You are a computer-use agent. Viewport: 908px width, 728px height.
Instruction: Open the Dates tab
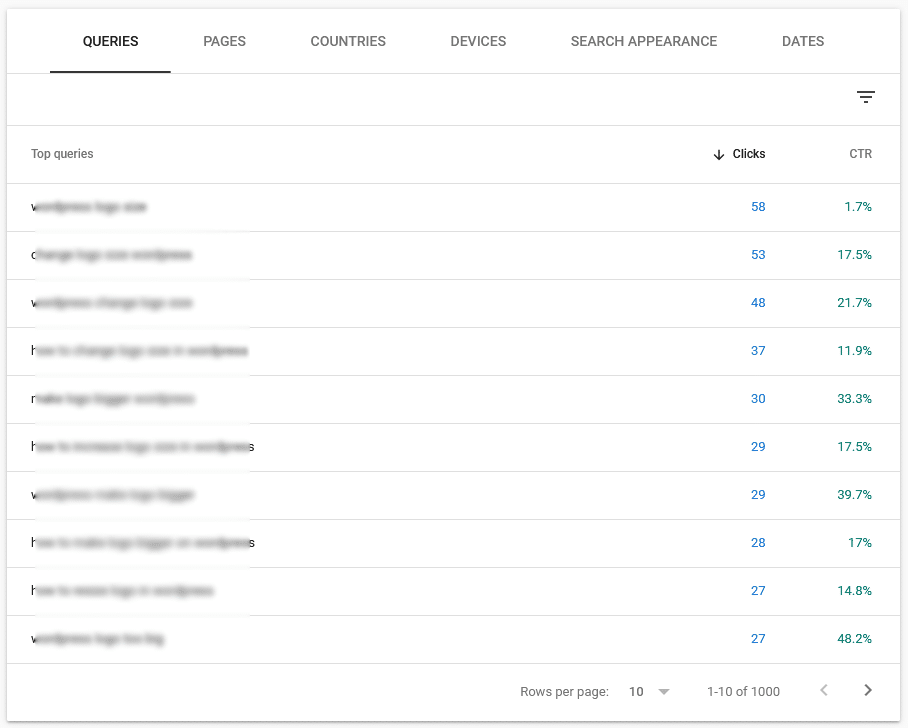pos(803,41)
